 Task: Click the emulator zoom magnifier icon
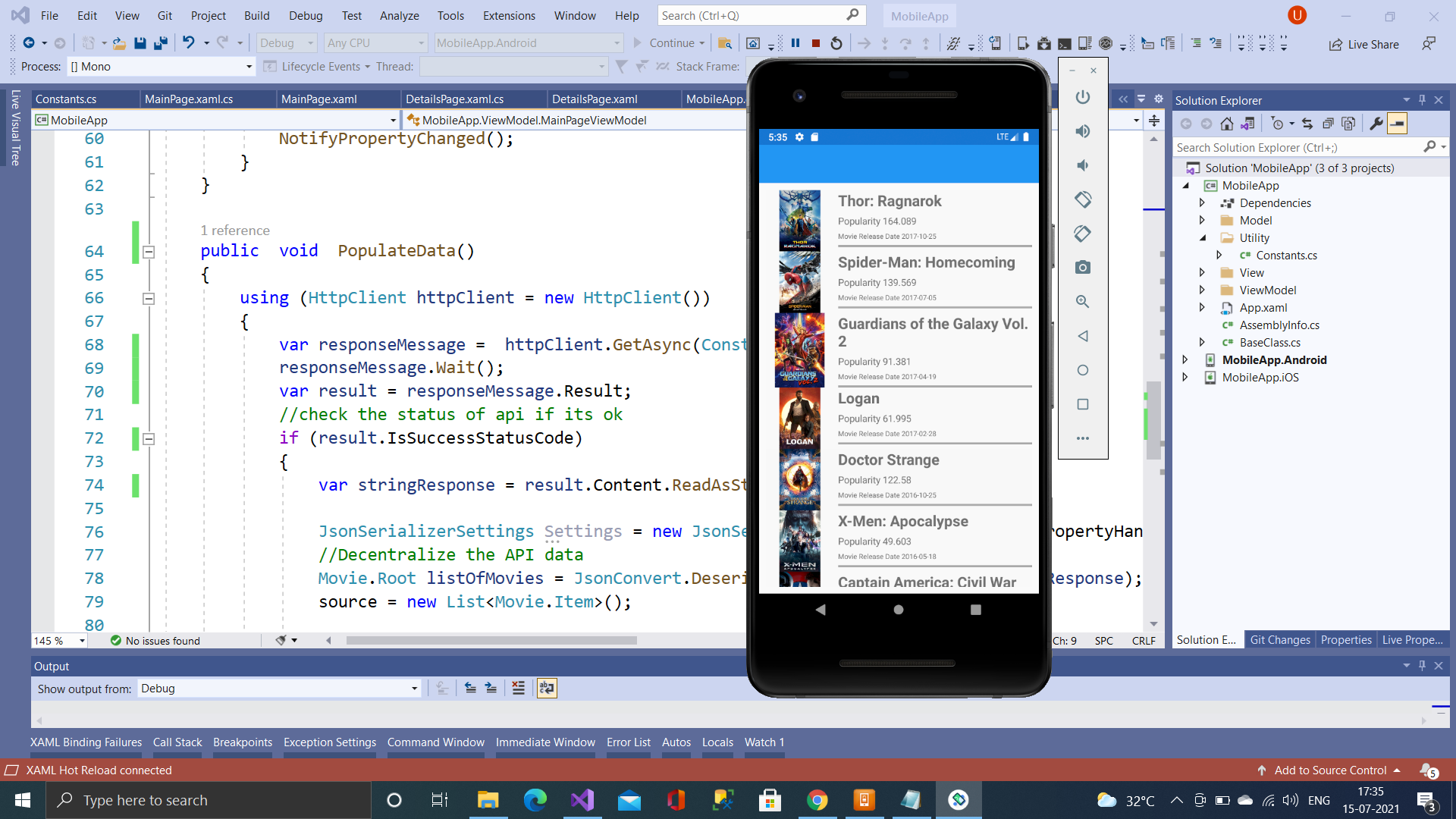1083,302
